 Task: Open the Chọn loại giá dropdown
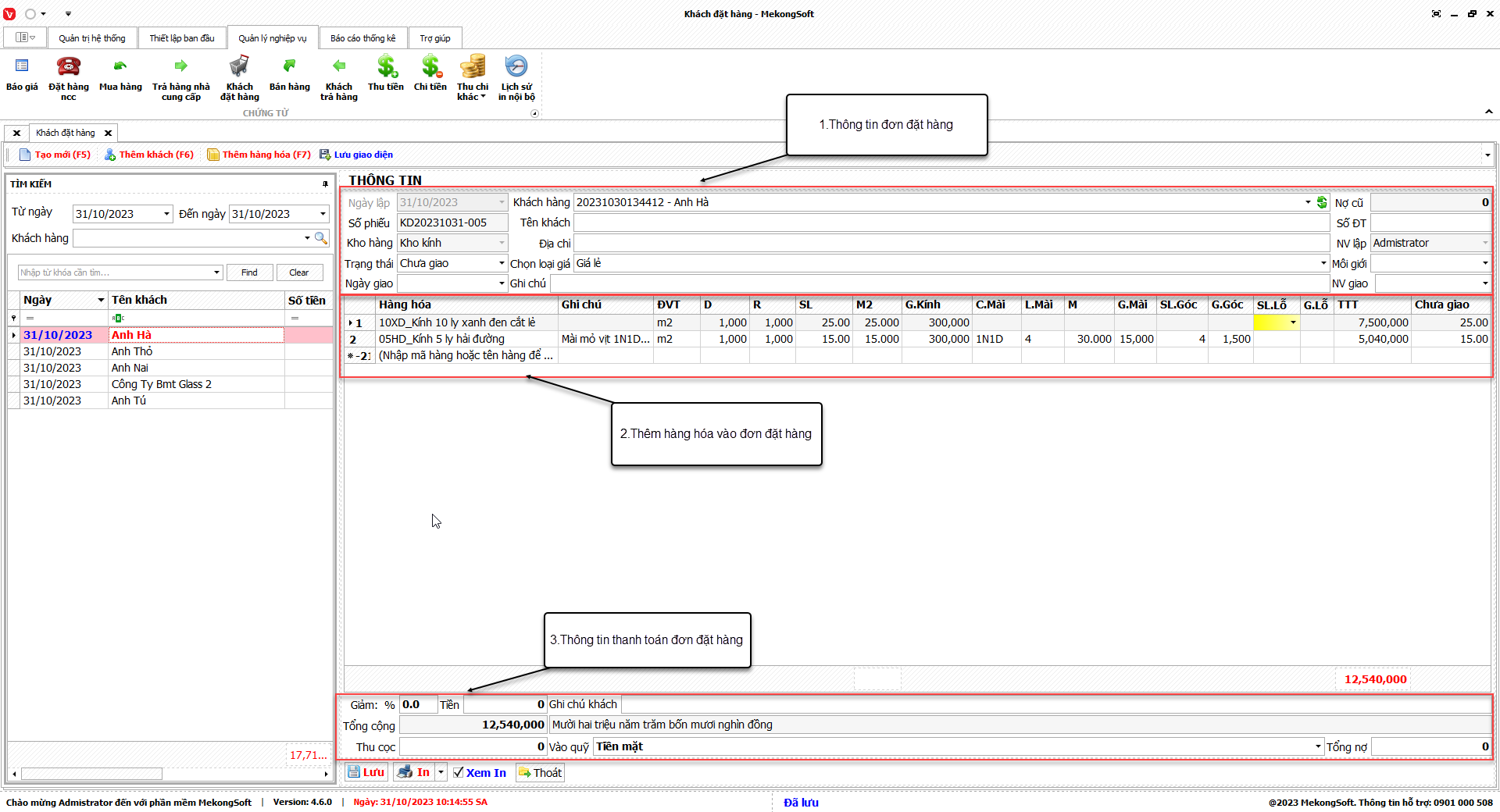point(1323,263)
